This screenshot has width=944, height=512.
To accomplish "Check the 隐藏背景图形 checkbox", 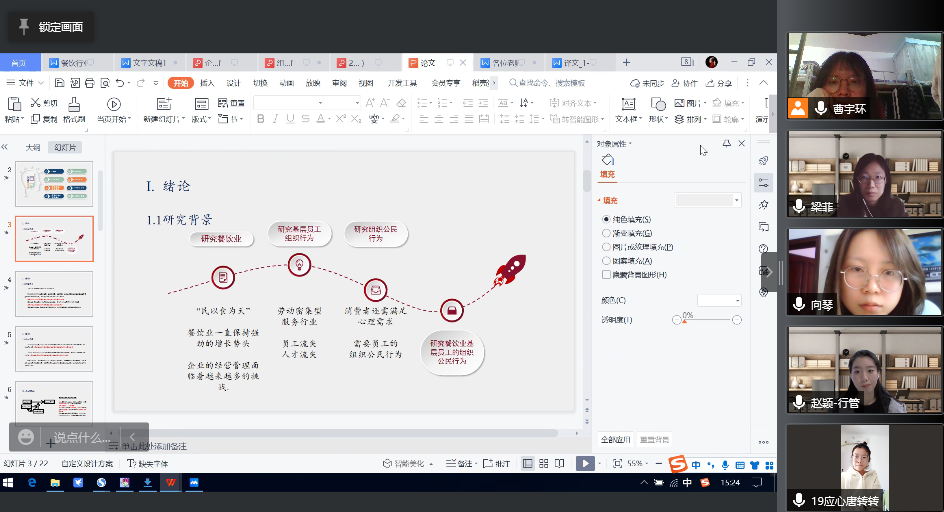I will point(606,274).
